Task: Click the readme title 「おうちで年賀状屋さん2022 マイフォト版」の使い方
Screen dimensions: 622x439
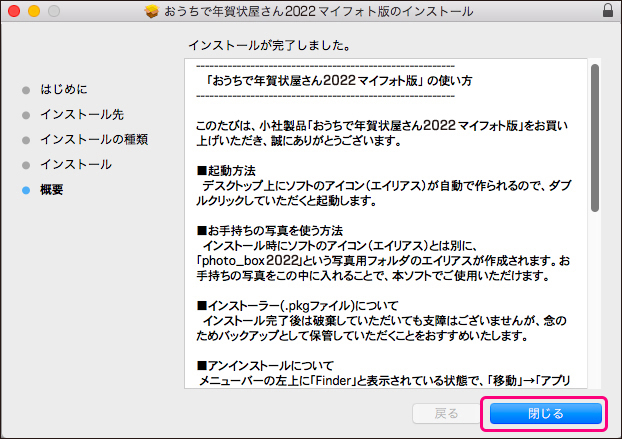Action: pos(338,81)
